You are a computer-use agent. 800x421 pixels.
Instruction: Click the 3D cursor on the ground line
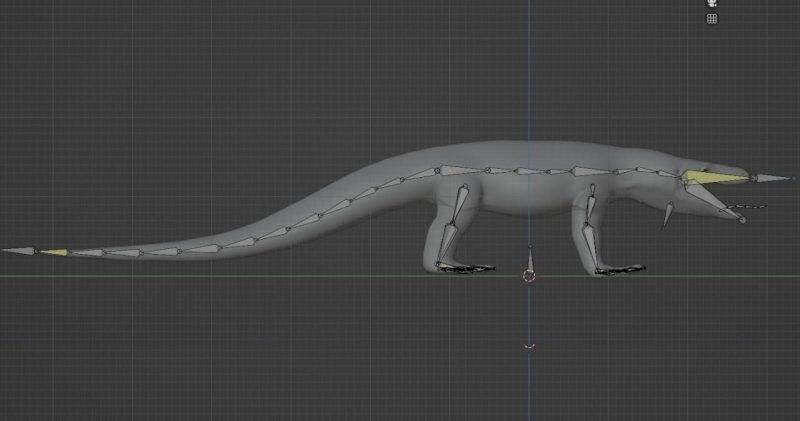click(x=530, y=276)
